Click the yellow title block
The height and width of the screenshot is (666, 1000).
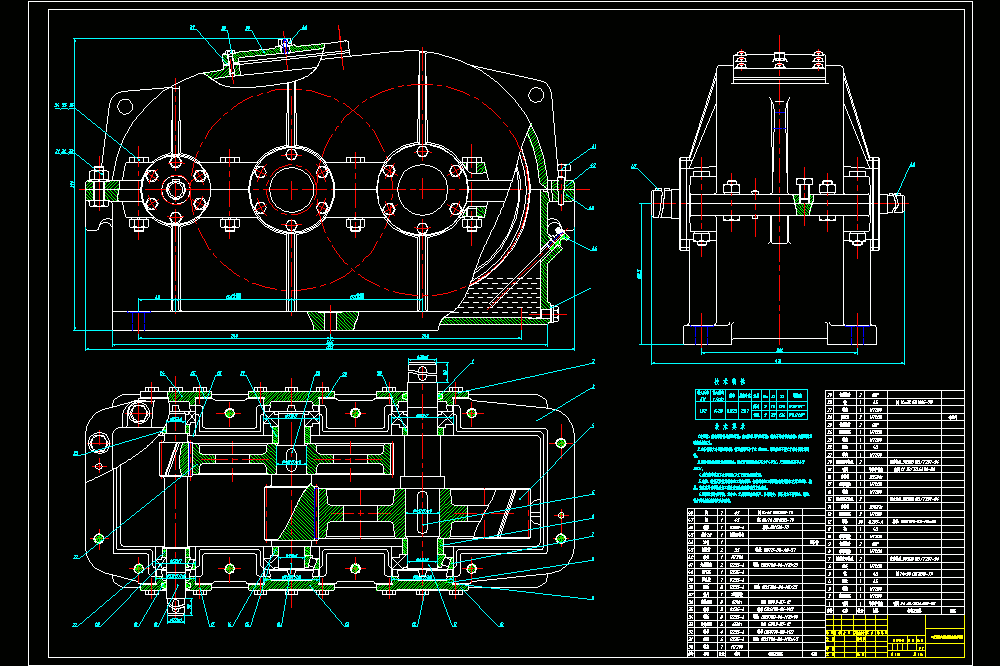pos(895,636)
